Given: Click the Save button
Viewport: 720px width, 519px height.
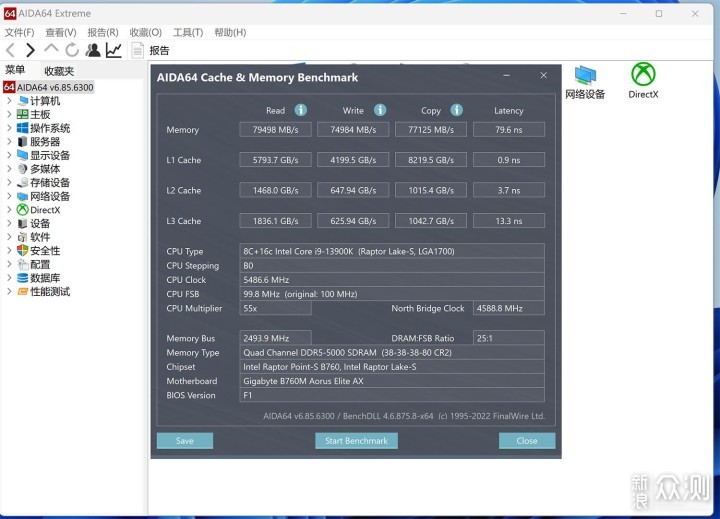Looking at the screenshot, I should 185,440.
